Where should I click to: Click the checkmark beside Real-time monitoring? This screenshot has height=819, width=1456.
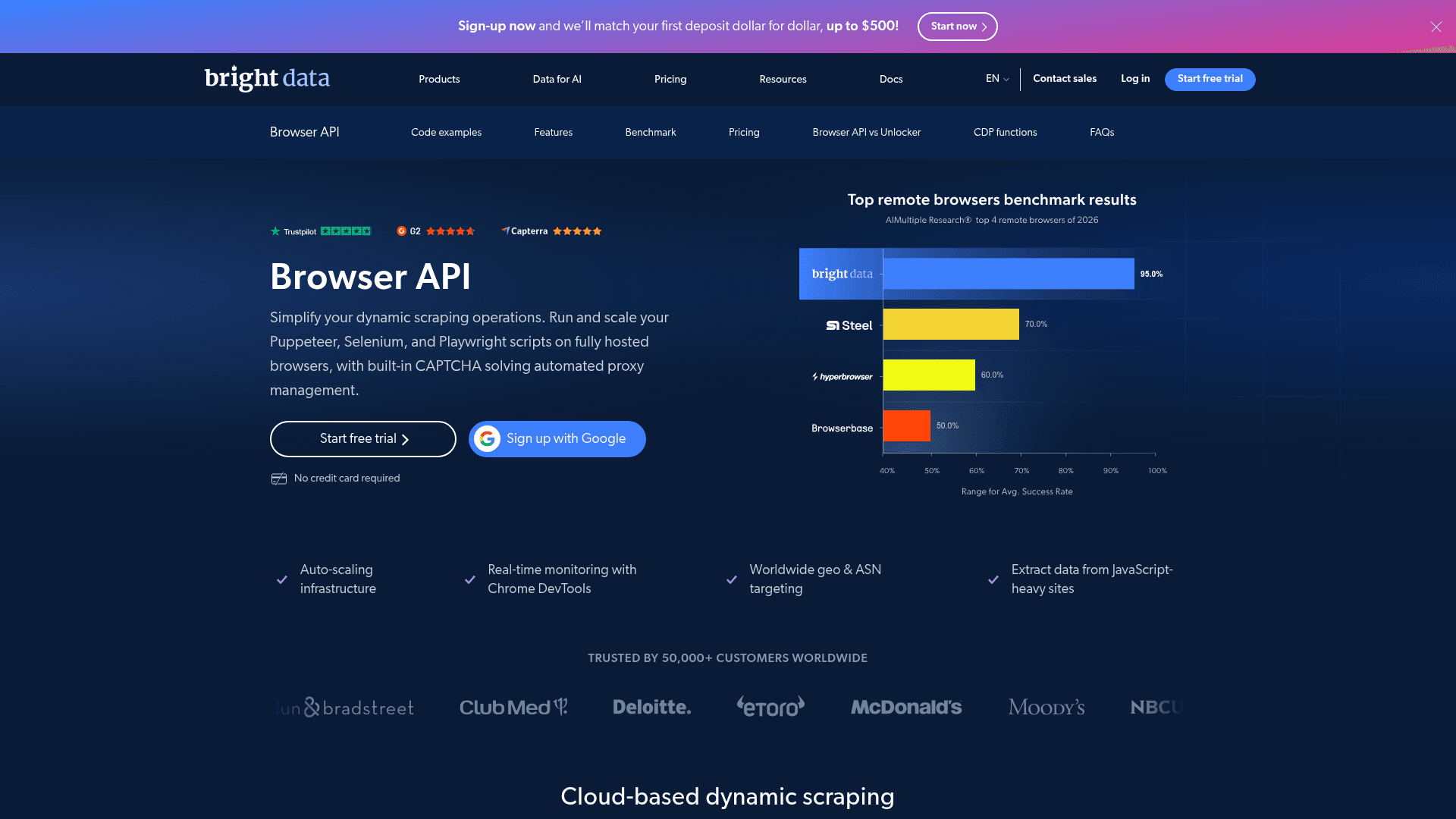click(x=470, y=579)
